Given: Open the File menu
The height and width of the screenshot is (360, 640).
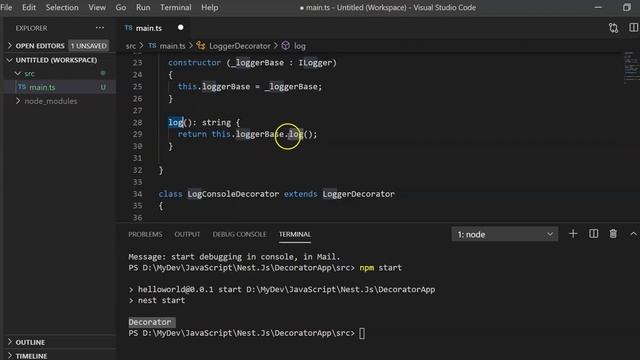Looking at the screenshot, I should 6,7.
